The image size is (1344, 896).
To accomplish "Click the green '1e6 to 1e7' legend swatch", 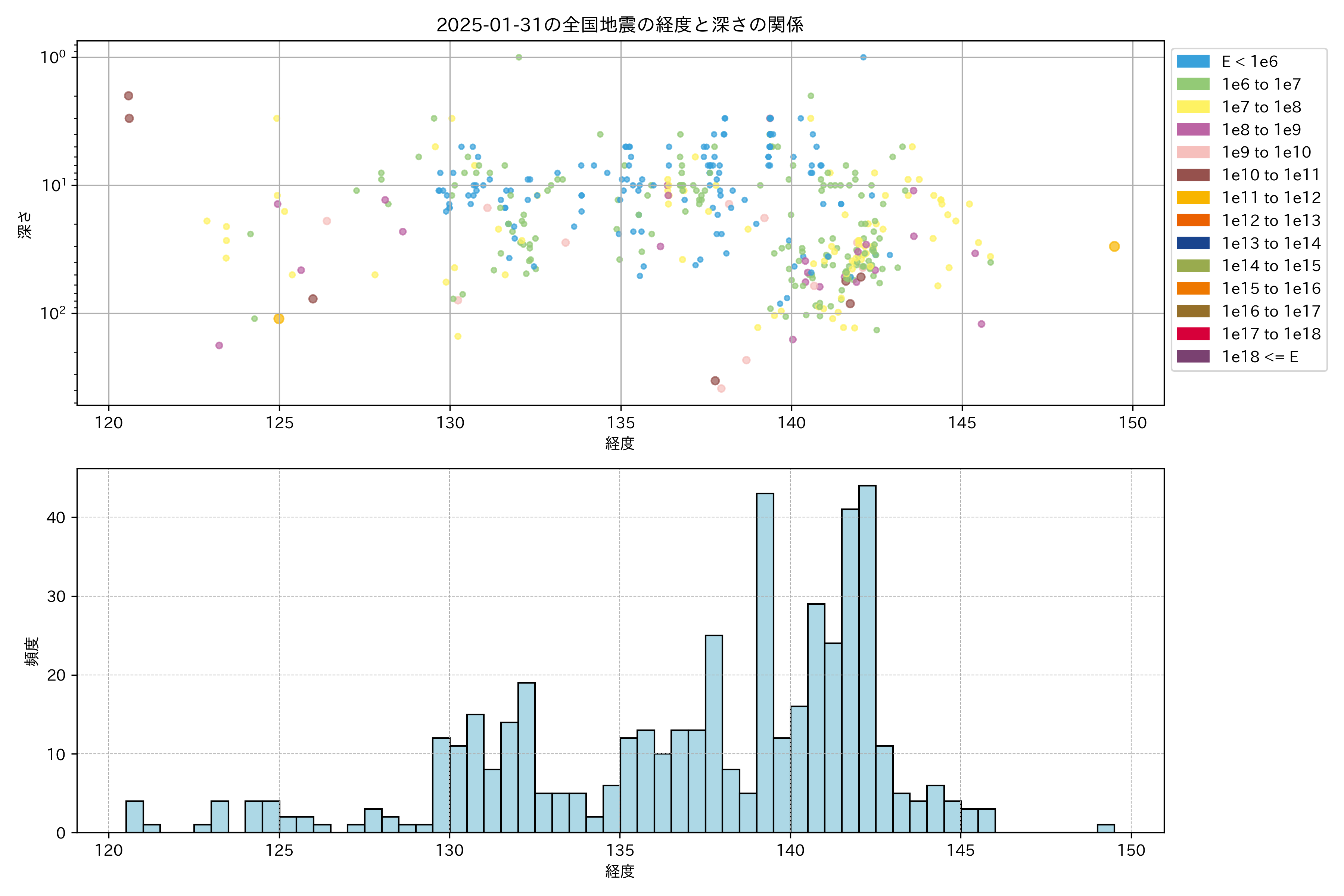I will (x=1193, y=85).
